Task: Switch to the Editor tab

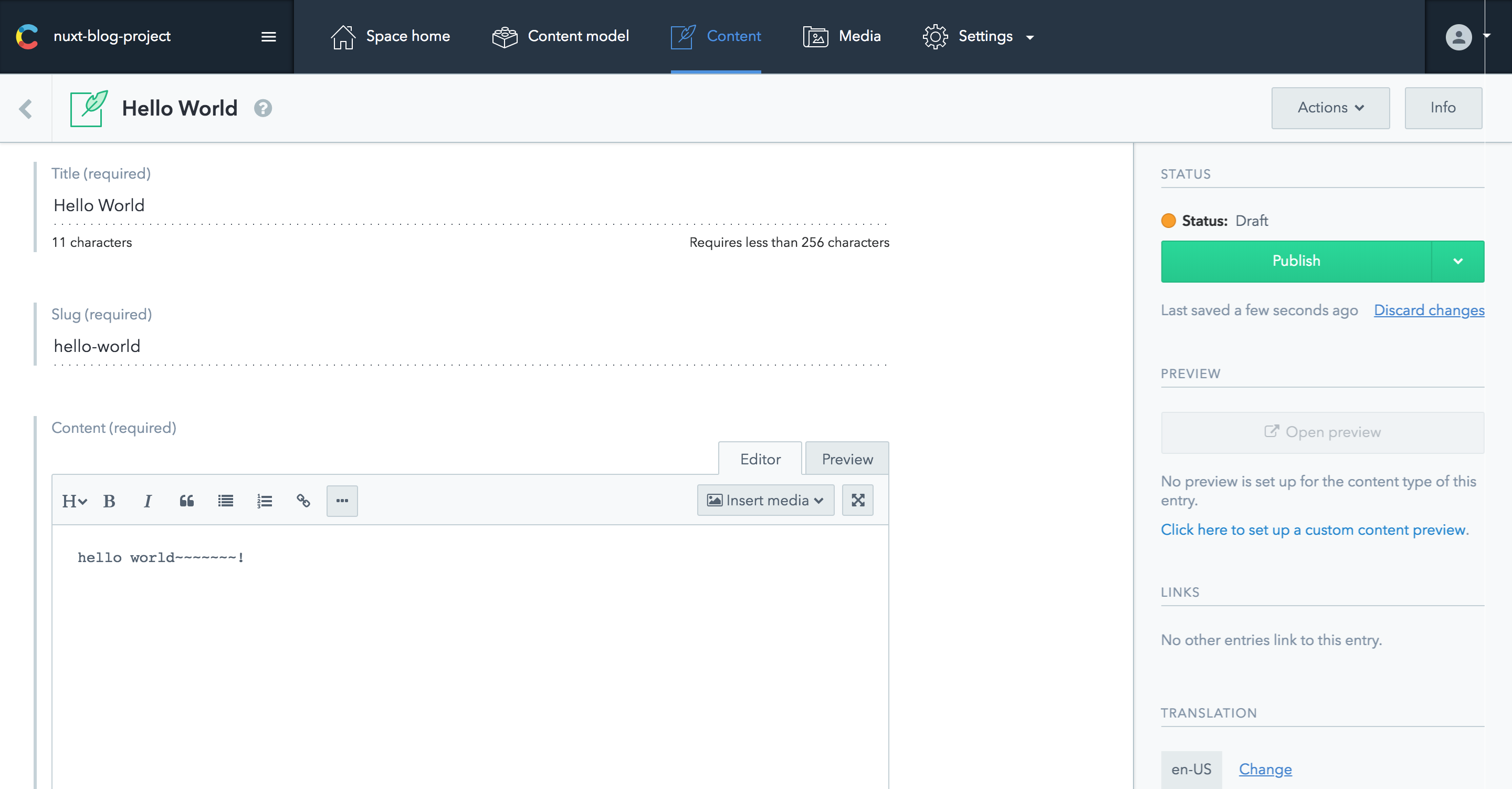Action: 760,459
